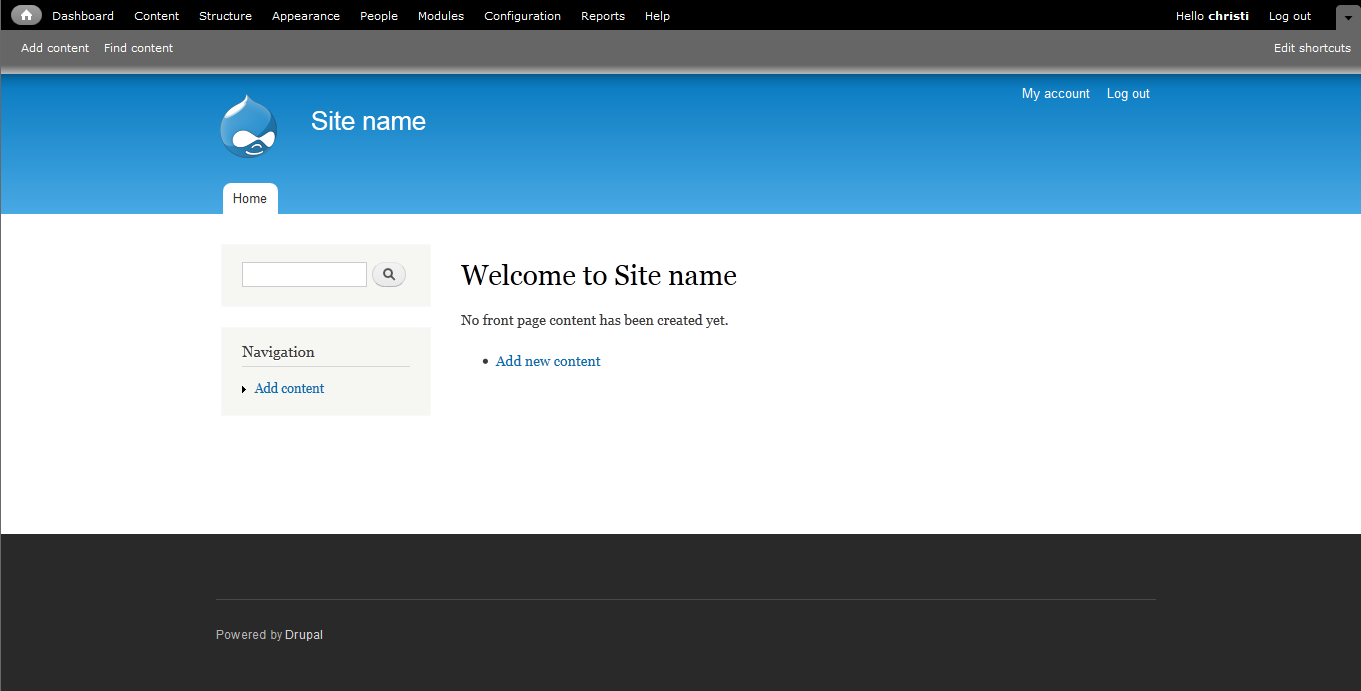
Task: Click the Drupal link in footer
Action: 304,635
